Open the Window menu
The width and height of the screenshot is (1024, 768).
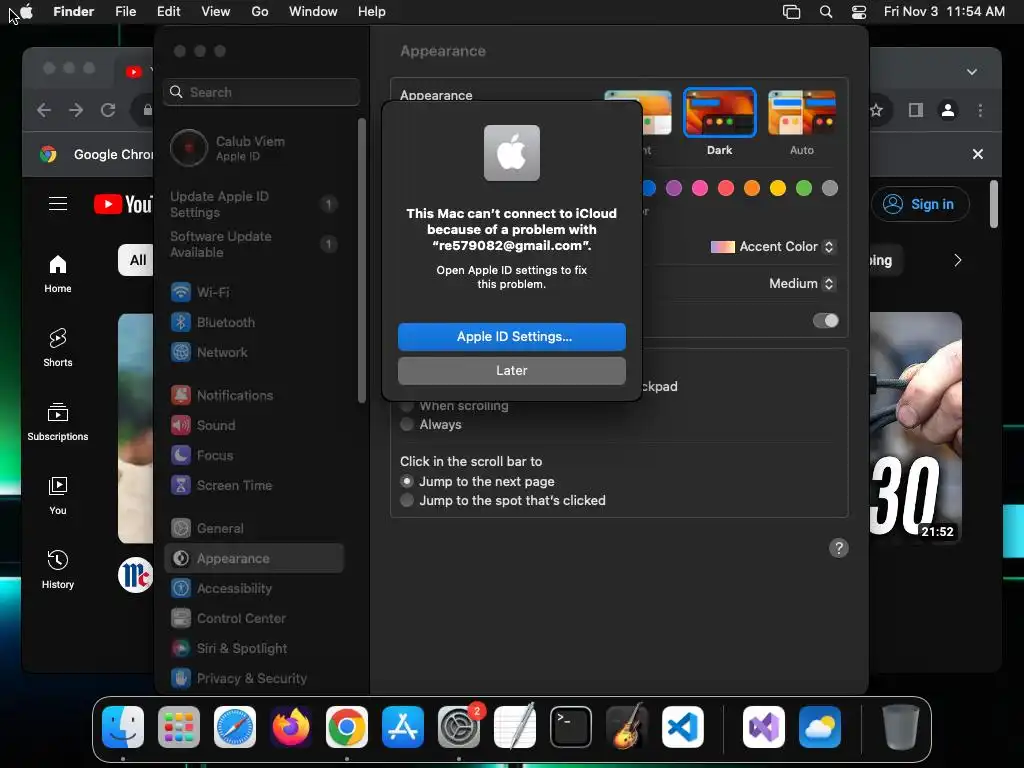click(313, 12)
